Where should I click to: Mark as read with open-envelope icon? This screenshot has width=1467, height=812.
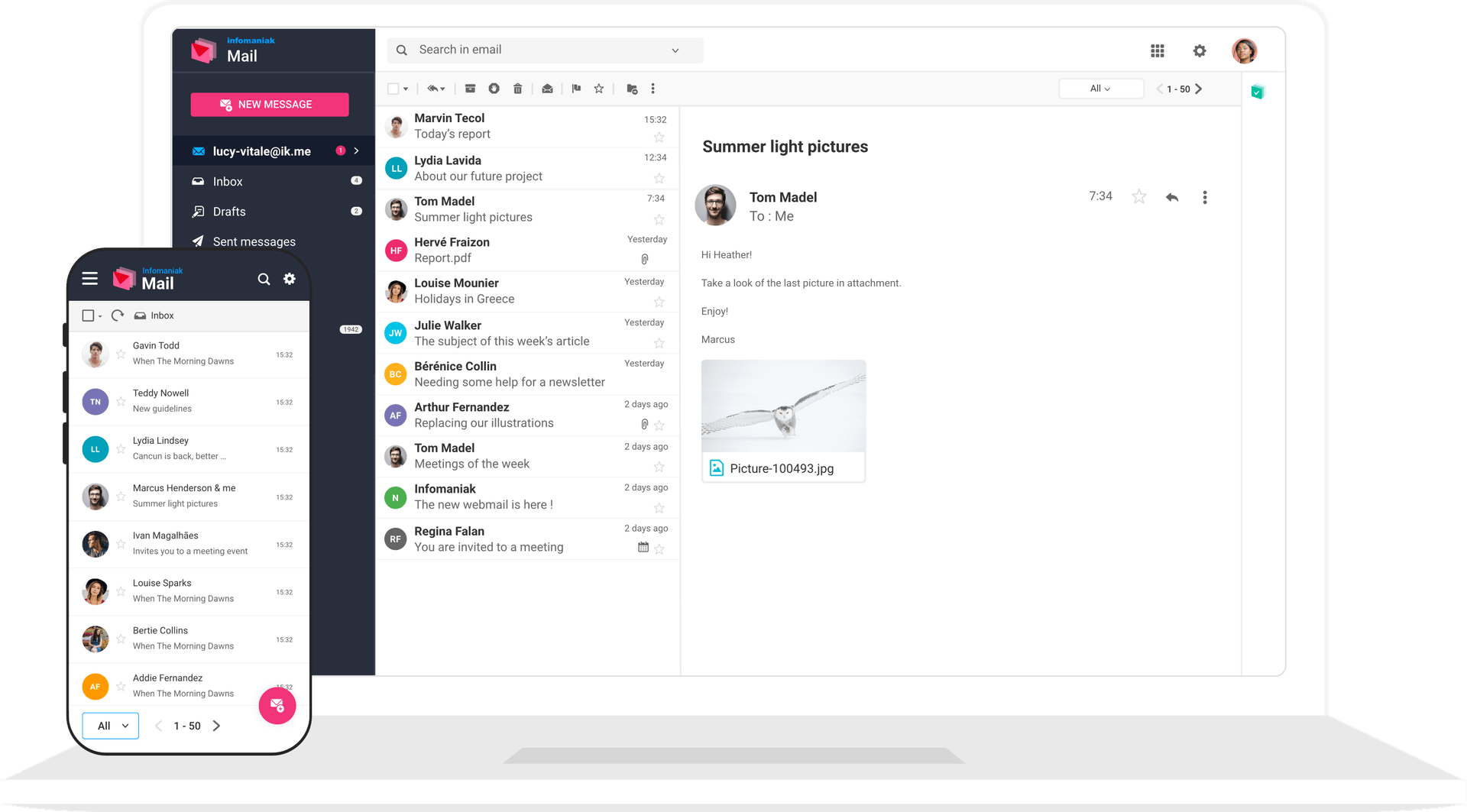point(547,89)
